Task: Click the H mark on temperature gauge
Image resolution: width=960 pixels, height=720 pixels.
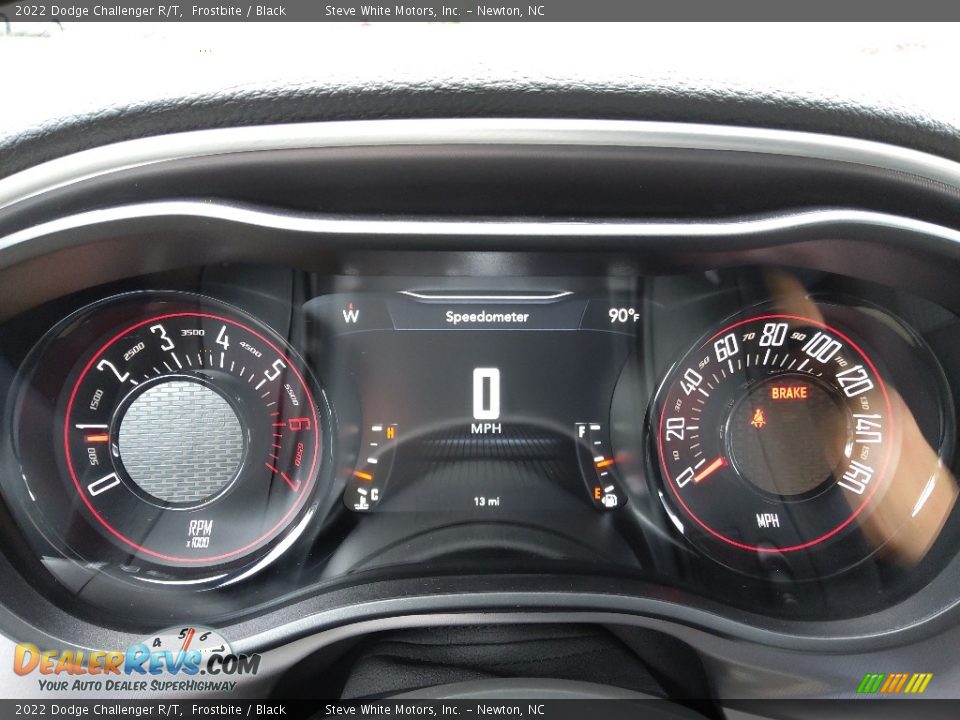Action: 390,433
